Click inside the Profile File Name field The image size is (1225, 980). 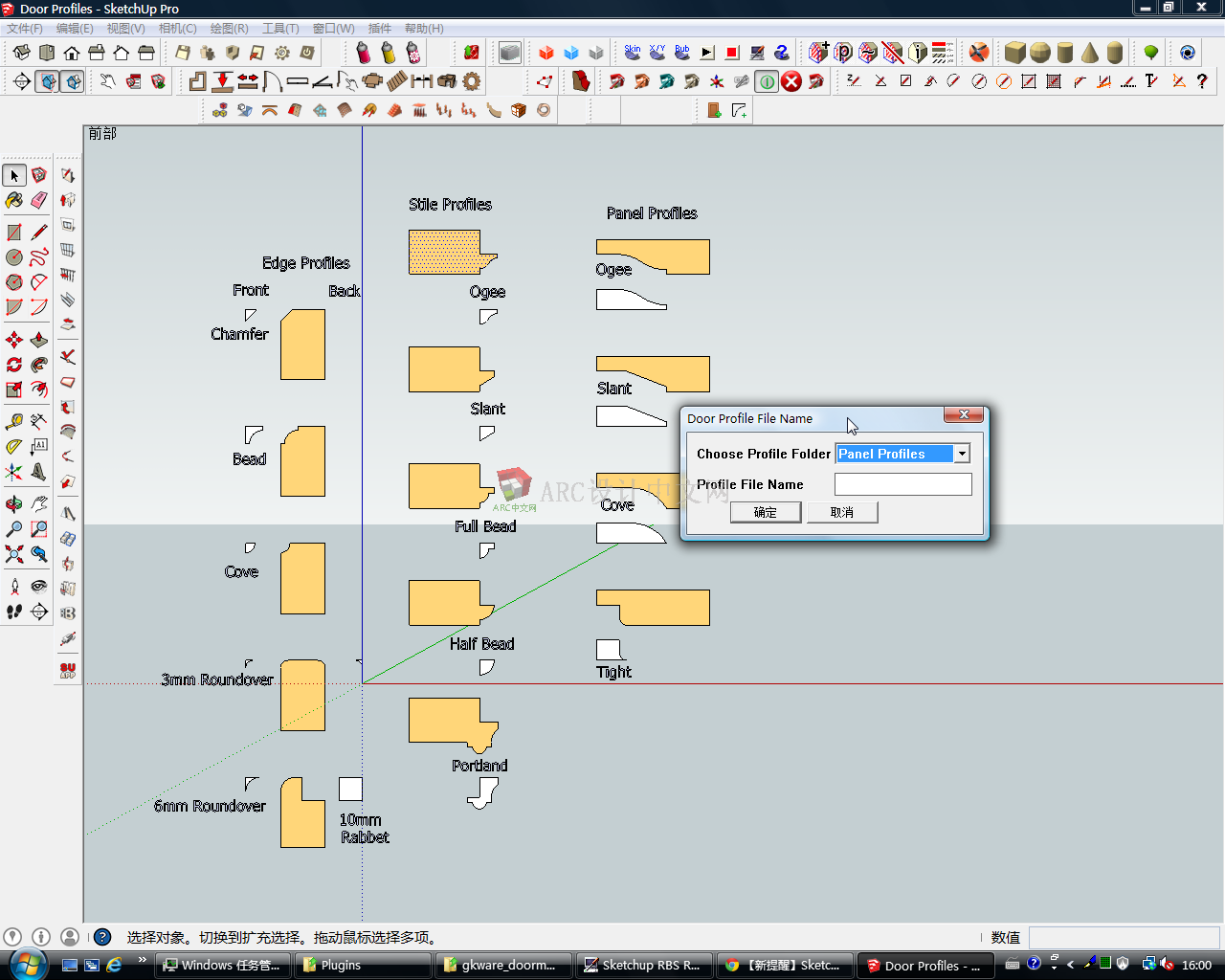coord(902,484)
